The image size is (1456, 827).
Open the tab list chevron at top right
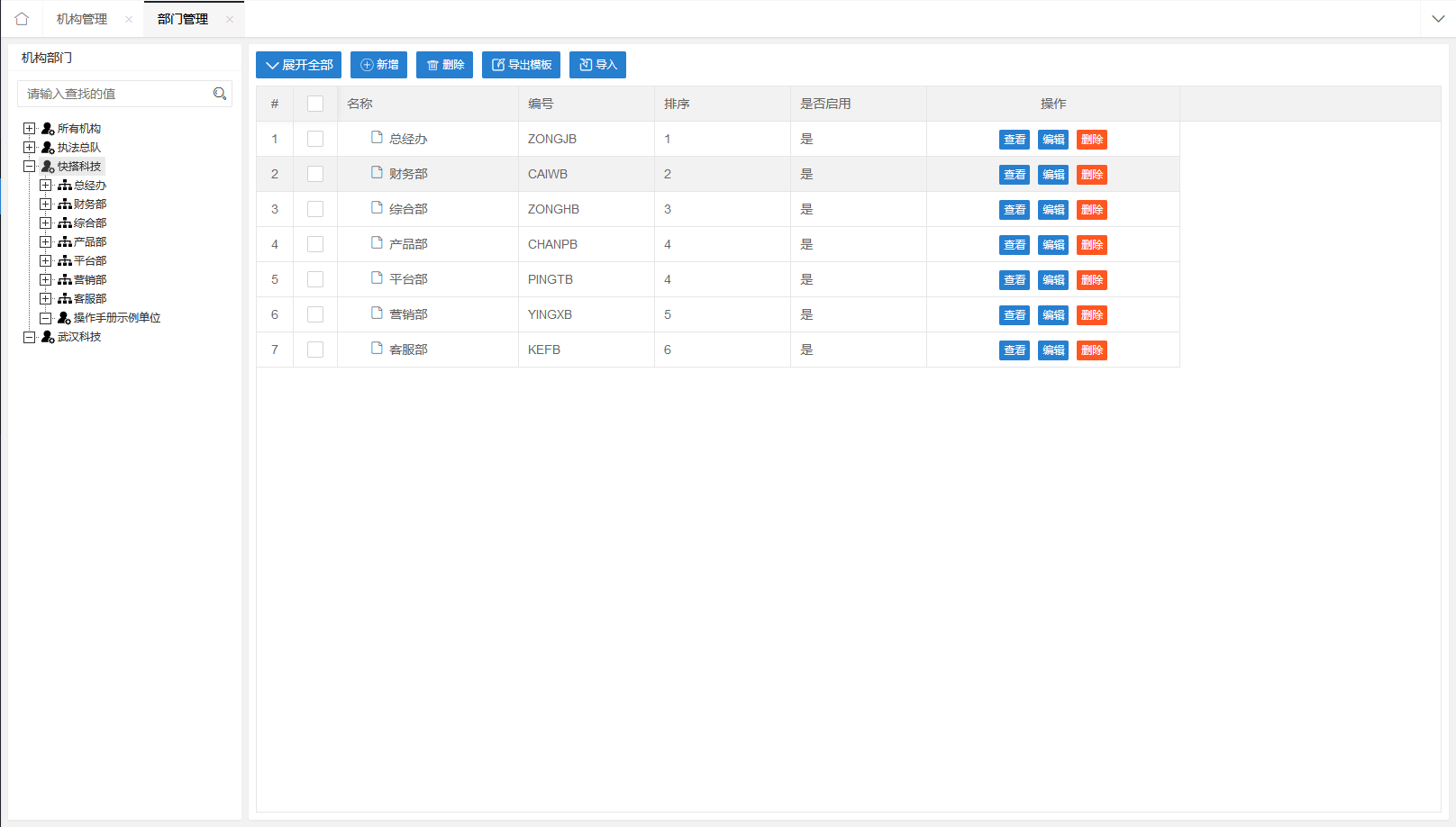pos(1438,19)
